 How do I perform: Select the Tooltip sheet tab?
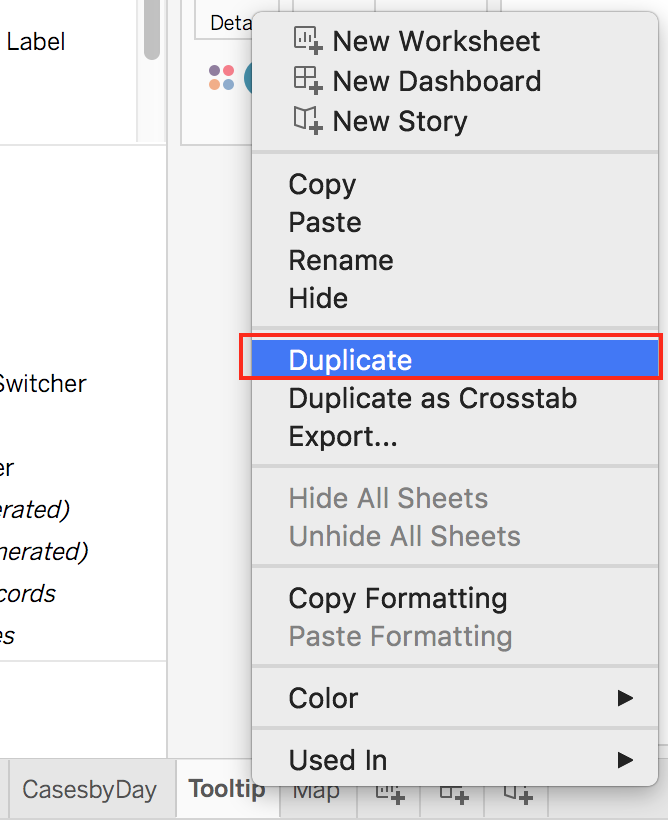[227, 789]
